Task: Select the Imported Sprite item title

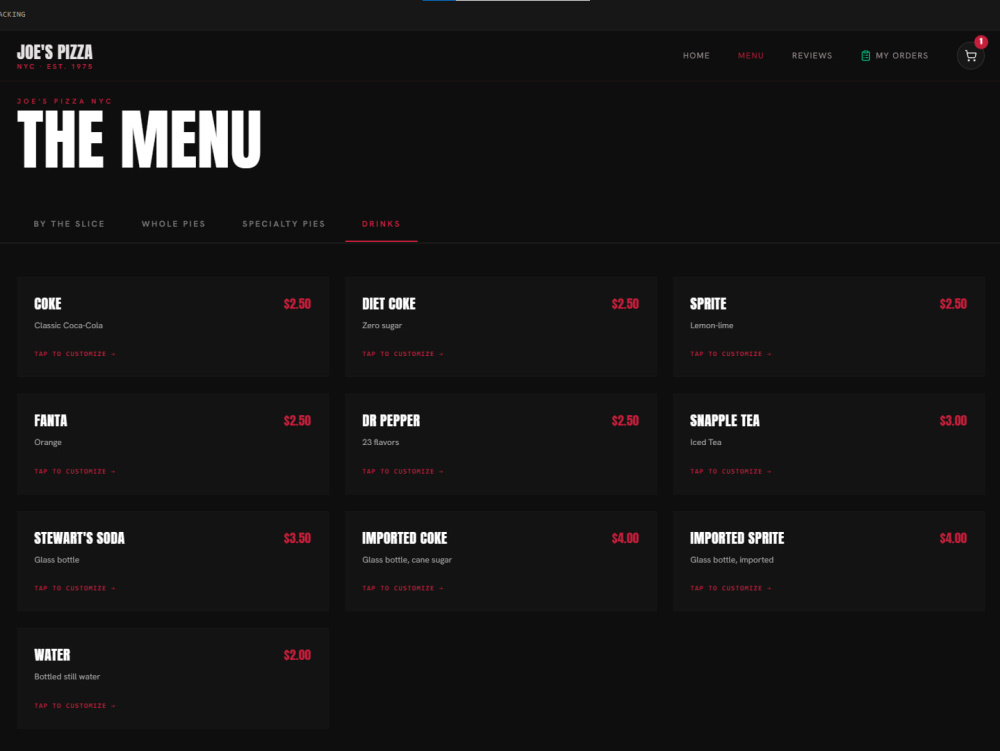Action: [737, 538]
